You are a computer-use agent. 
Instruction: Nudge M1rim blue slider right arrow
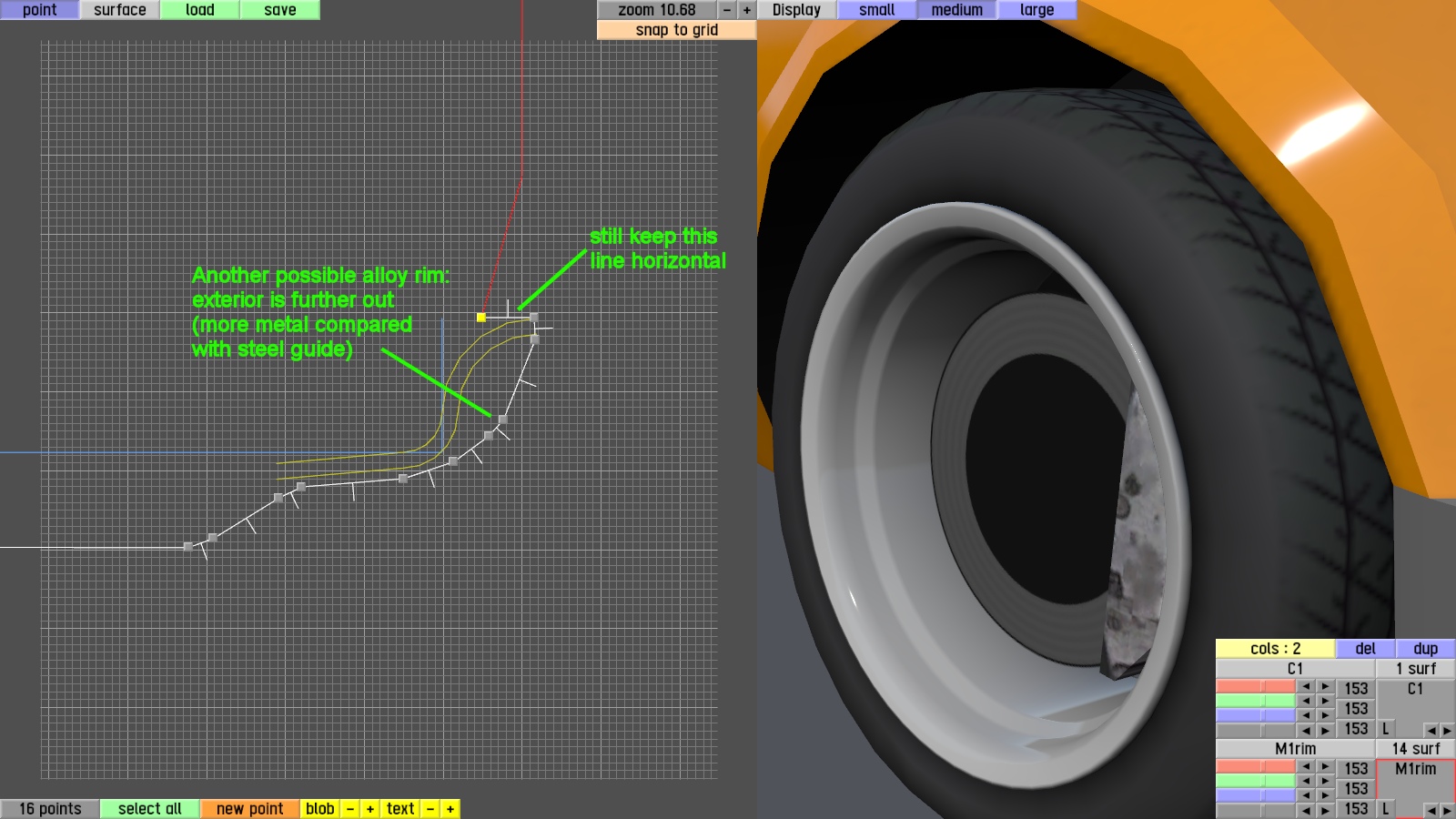(x=1326, y=795)
